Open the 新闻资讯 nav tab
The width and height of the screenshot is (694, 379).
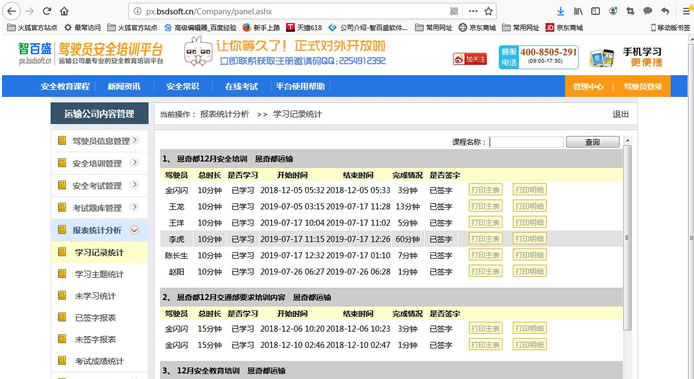(124, 86)
